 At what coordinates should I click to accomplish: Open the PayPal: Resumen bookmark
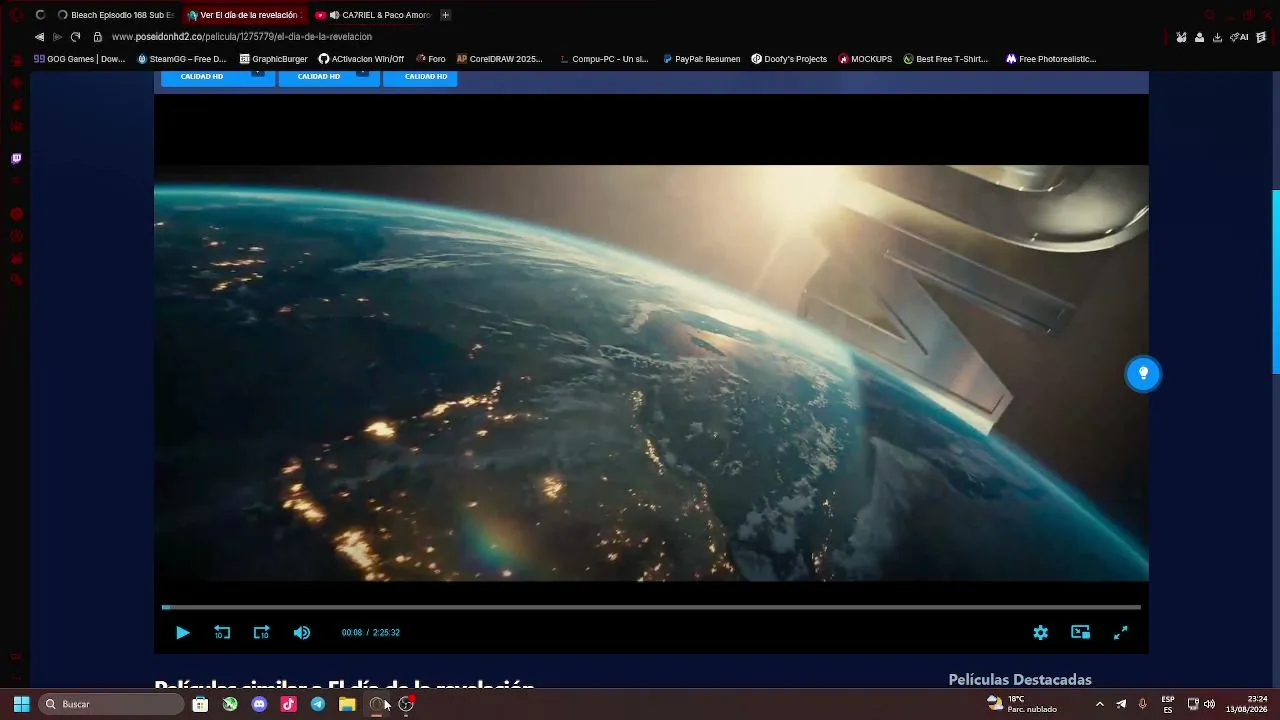click(701, 59)
